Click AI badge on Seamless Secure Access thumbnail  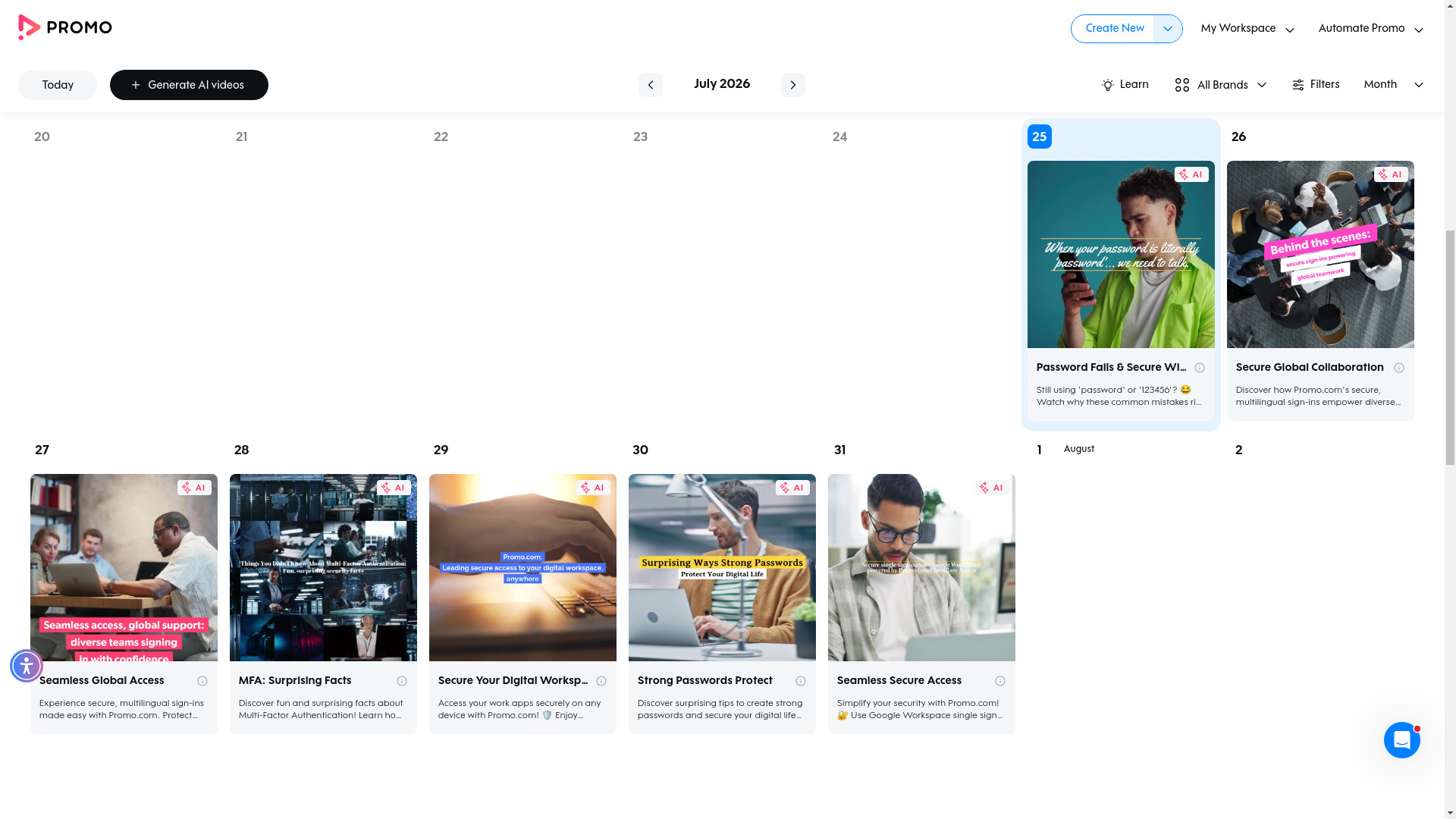point(992,488)
